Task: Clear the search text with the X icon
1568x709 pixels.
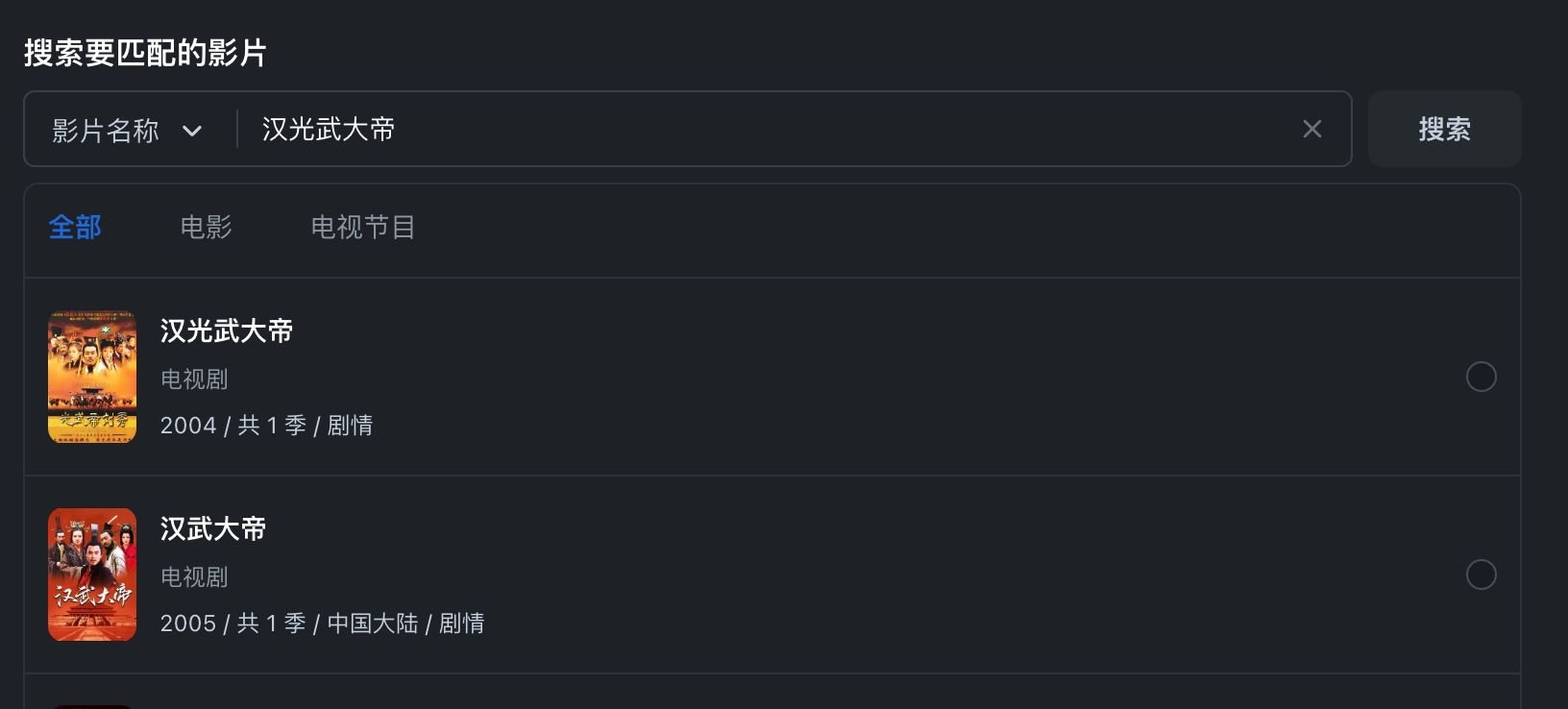Action: click(1311, 129)
